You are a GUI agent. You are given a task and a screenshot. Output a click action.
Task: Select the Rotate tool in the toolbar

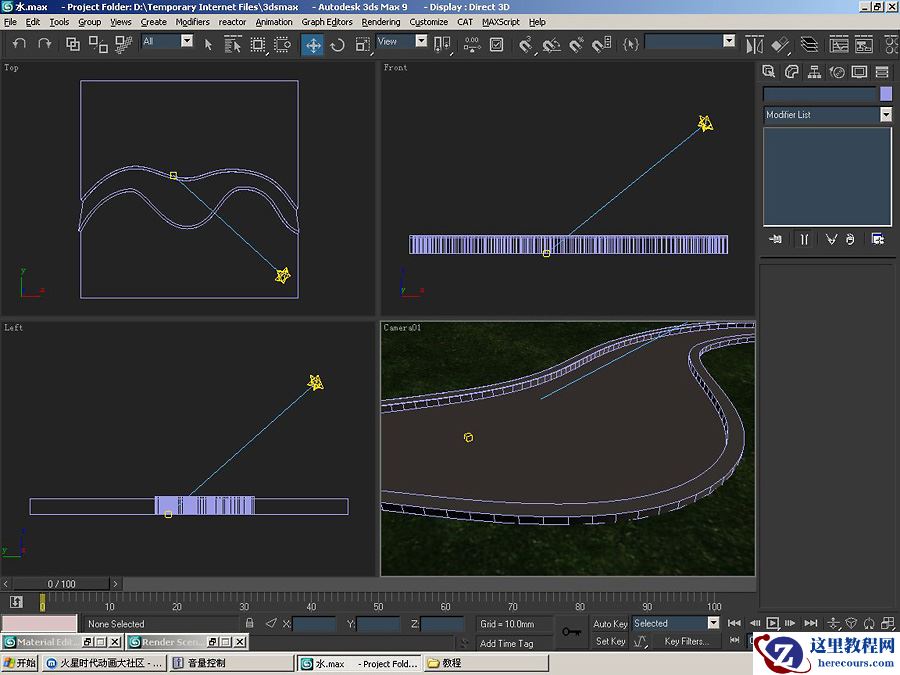tap(338, 44)
